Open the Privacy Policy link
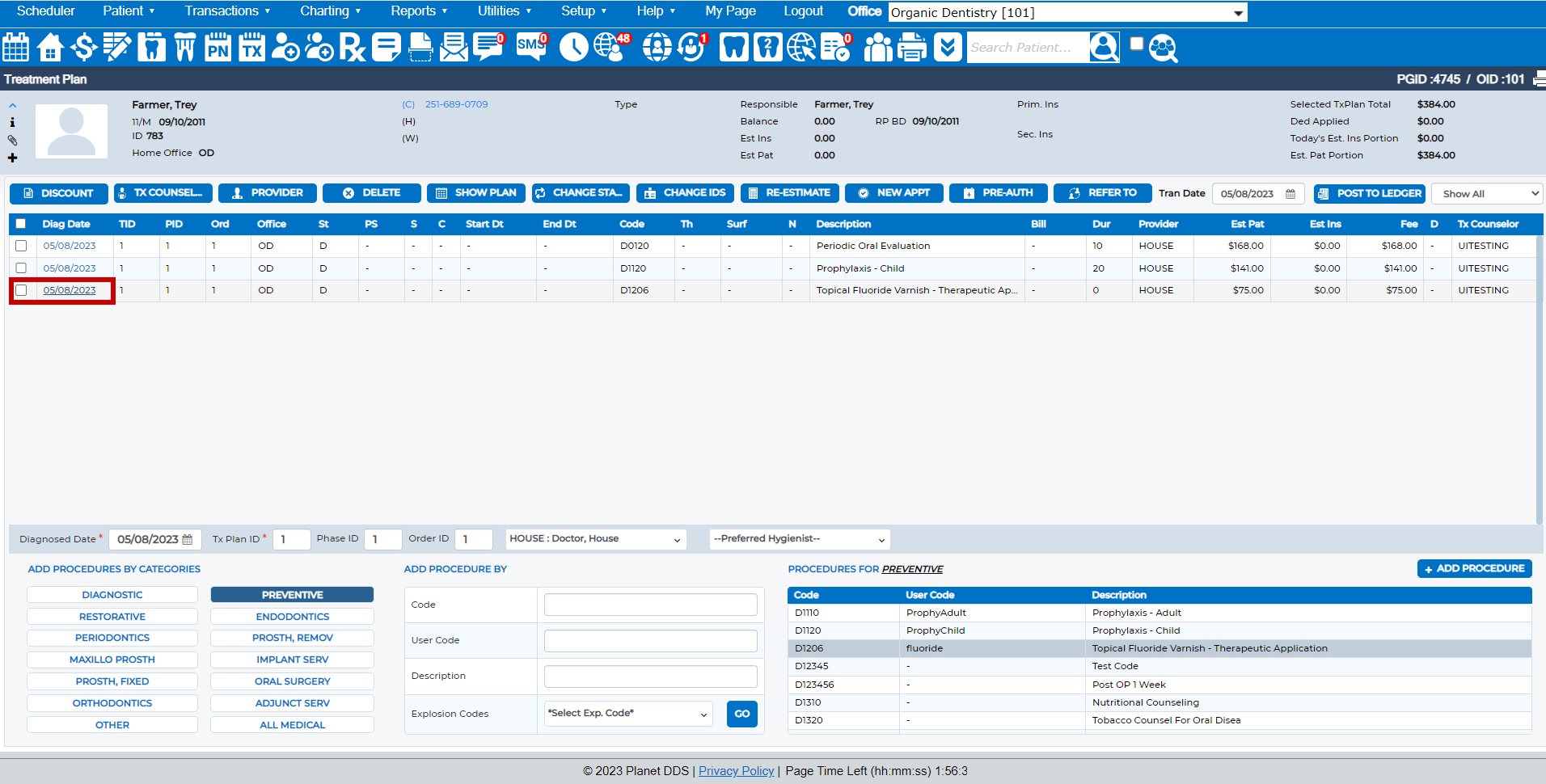This screenshot has height=784, width=1546. point(736,771)
